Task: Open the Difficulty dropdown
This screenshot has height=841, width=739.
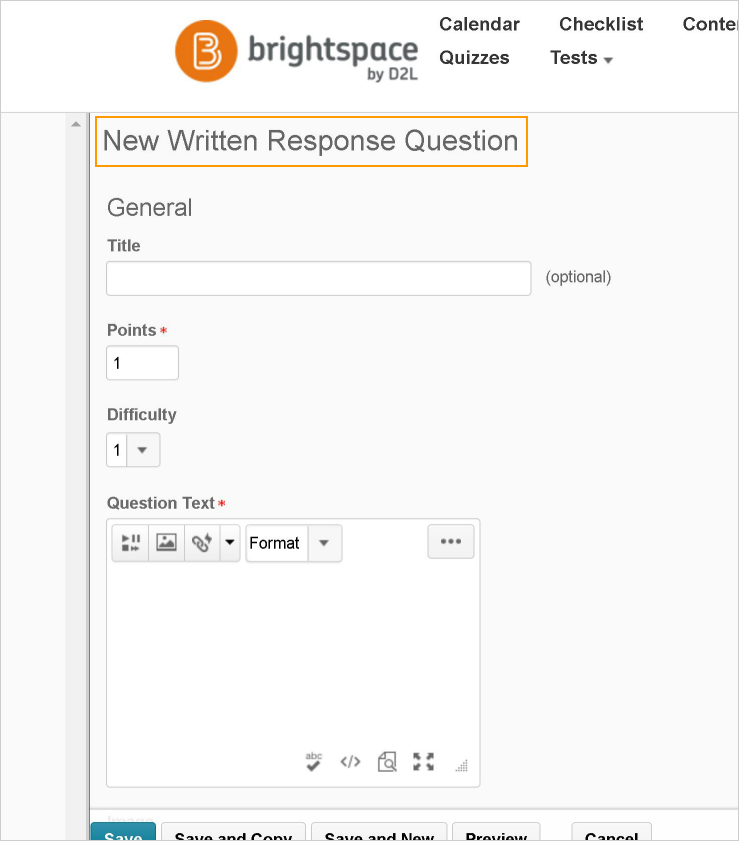Action: point(133,450)
